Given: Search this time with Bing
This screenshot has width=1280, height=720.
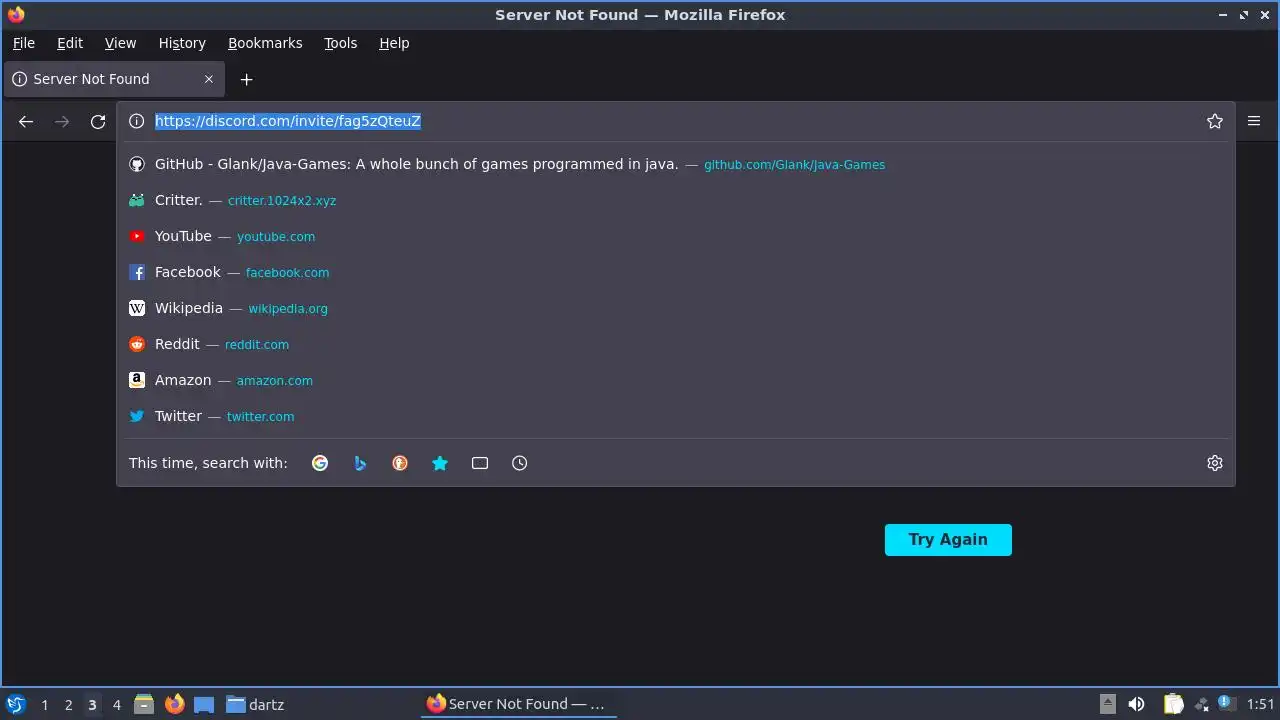Looking at the screenshot, I should pyautogui.click(x=360, y=463).
